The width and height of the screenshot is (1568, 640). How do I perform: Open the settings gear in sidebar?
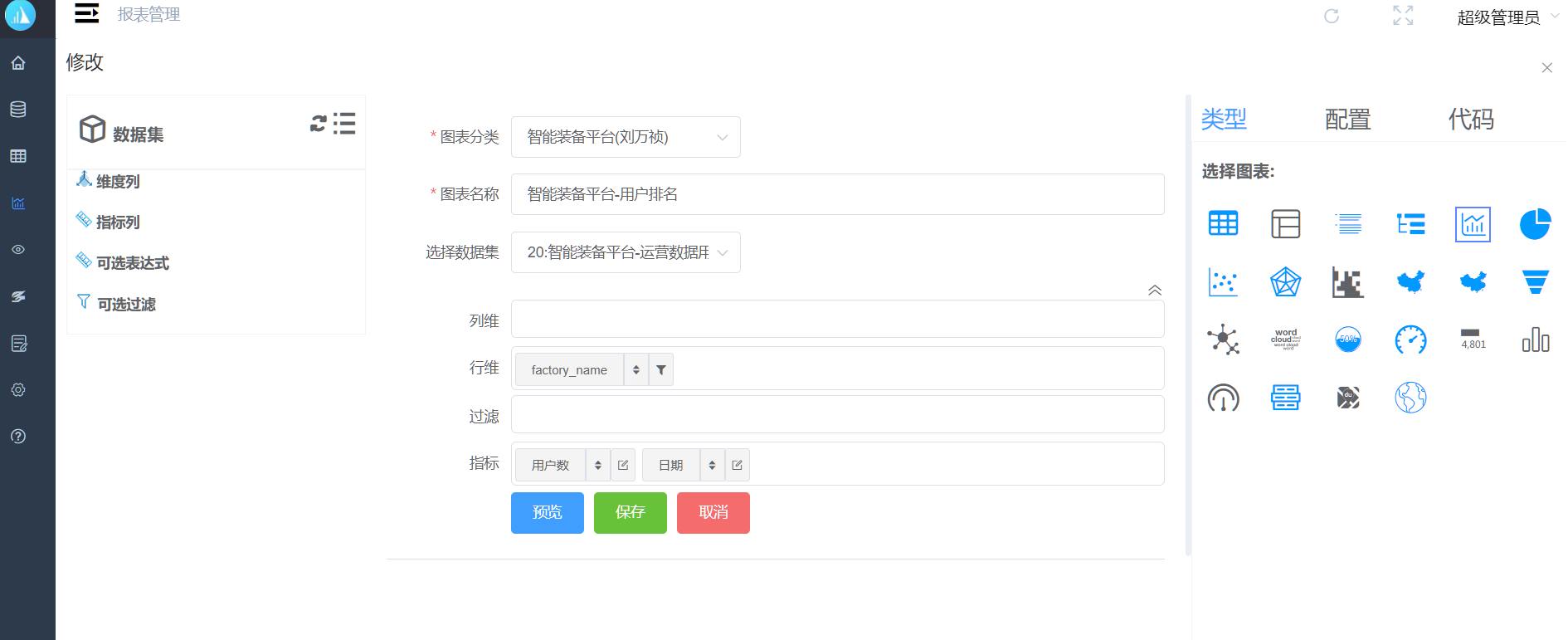[x=18, y=389]
